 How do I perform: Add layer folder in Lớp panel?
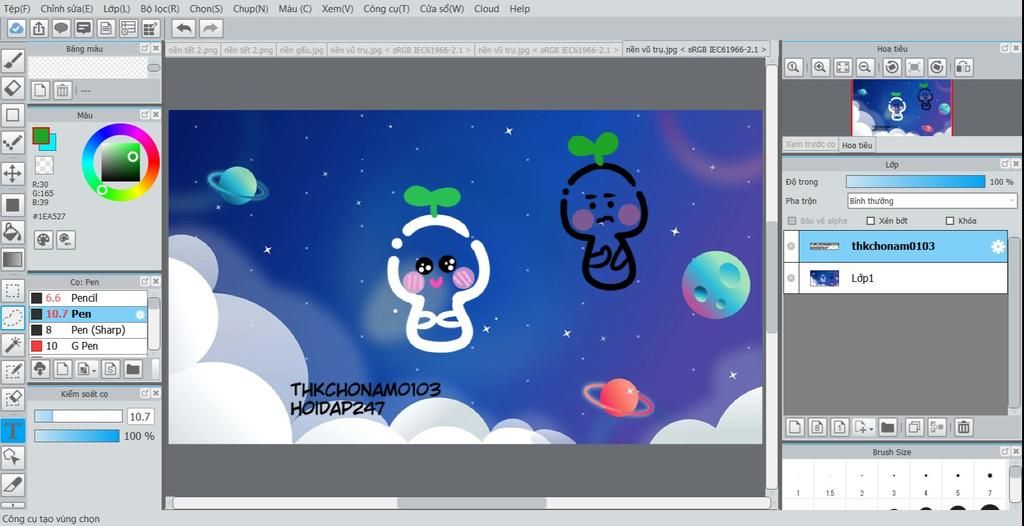click(887, 427)
